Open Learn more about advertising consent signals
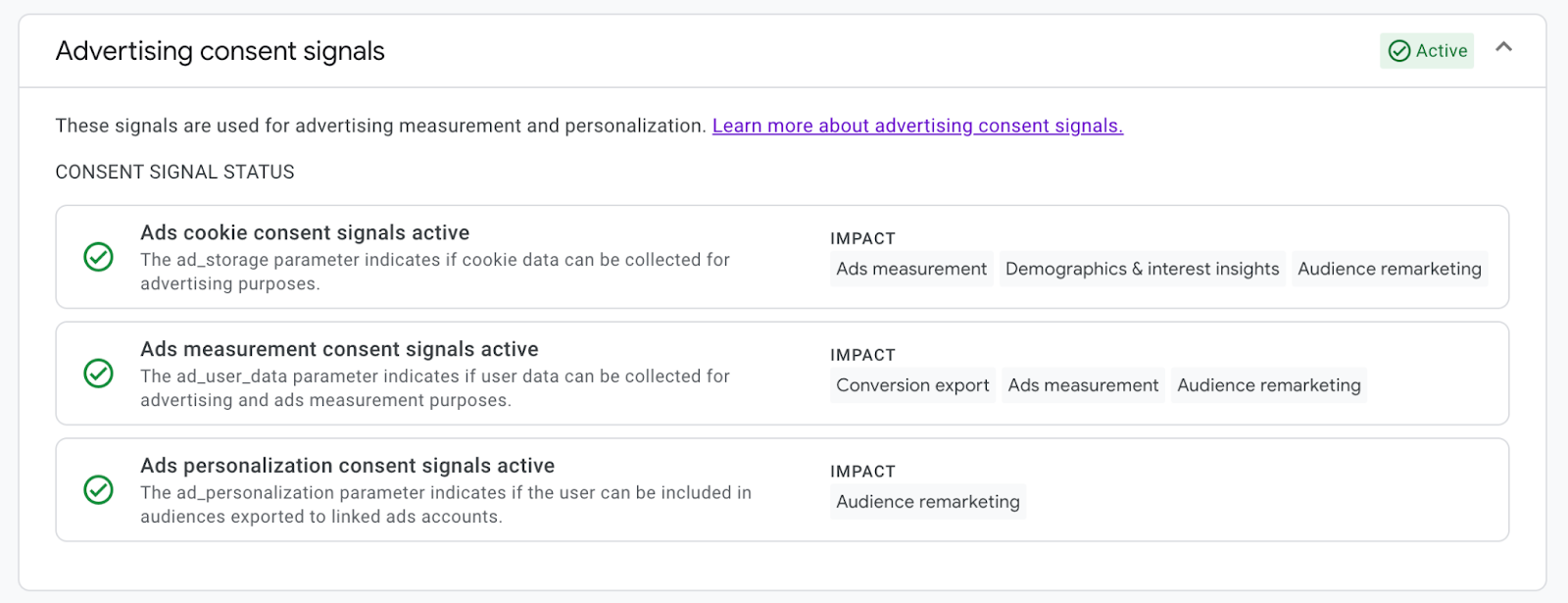This screenshot has height=603, width=1568. 917,126
